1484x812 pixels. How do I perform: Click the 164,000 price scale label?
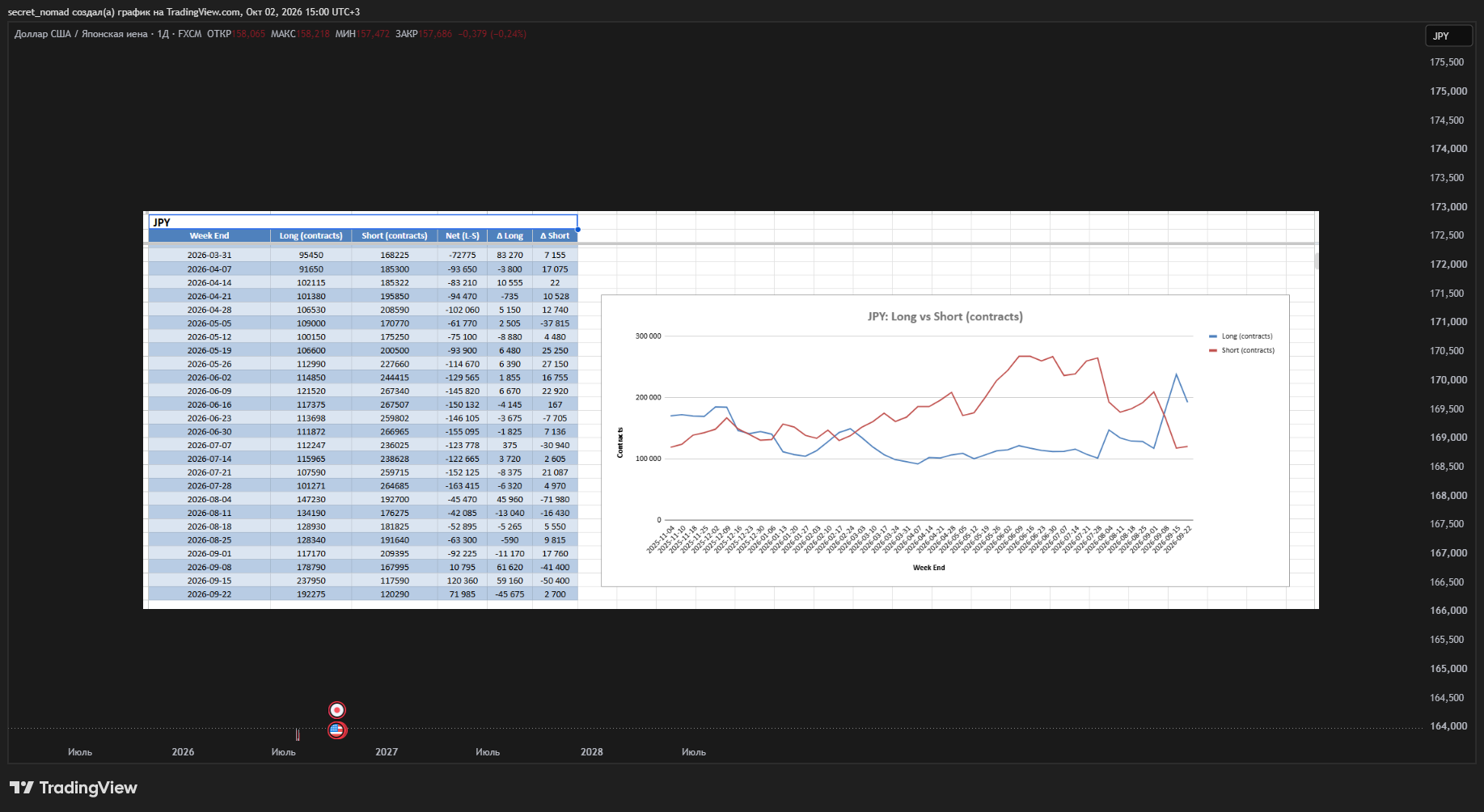click(1448, 726)
